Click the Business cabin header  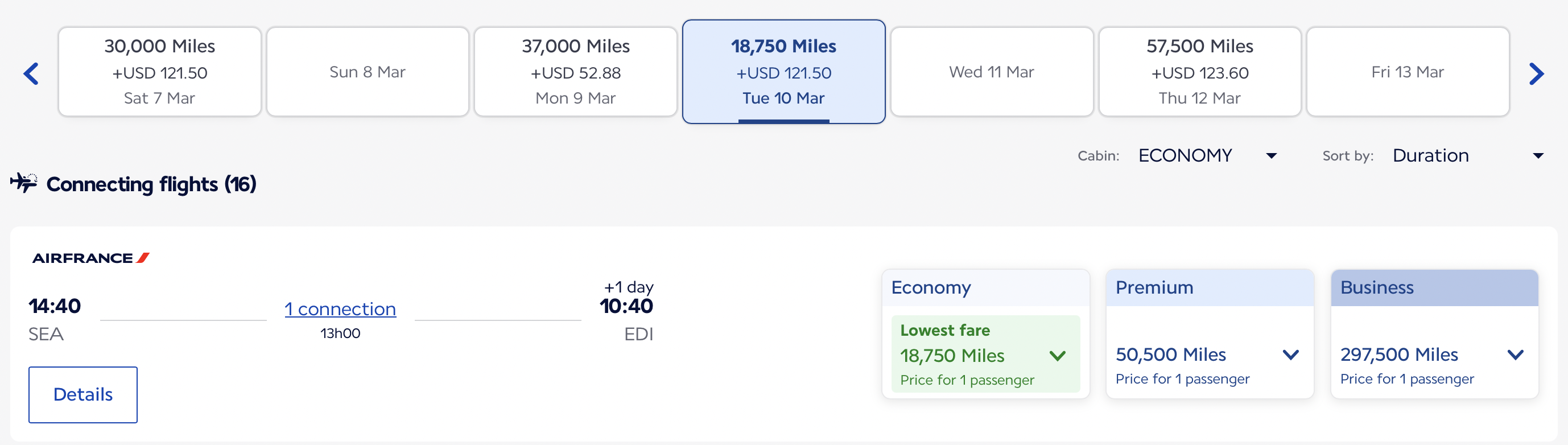coord(1434,287)
